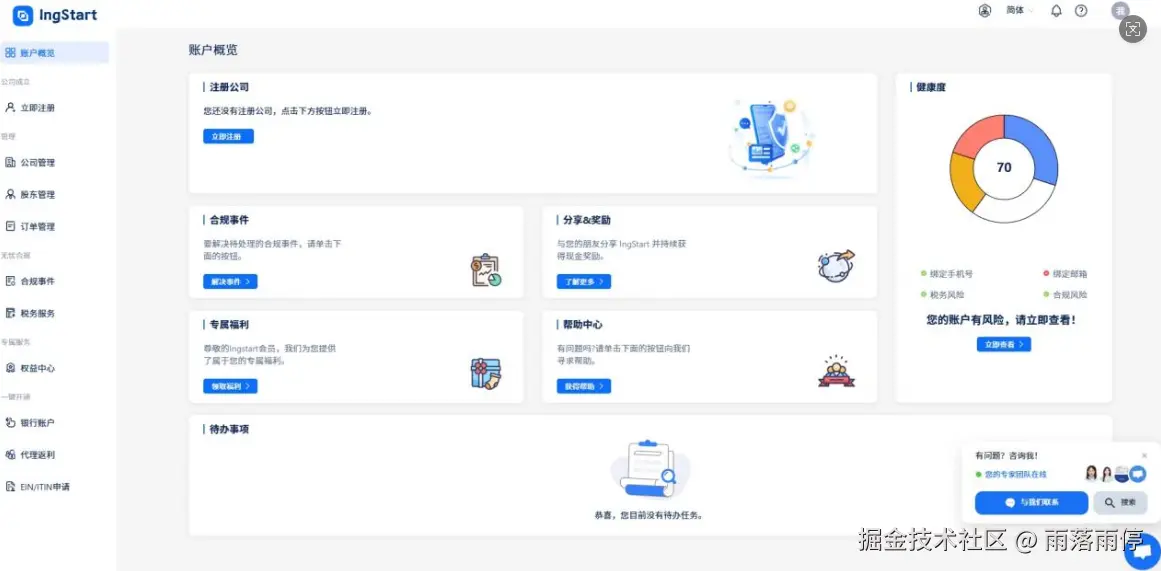Click the empty to-do document illustration
1161x571 pixels.
pos(650,468)
